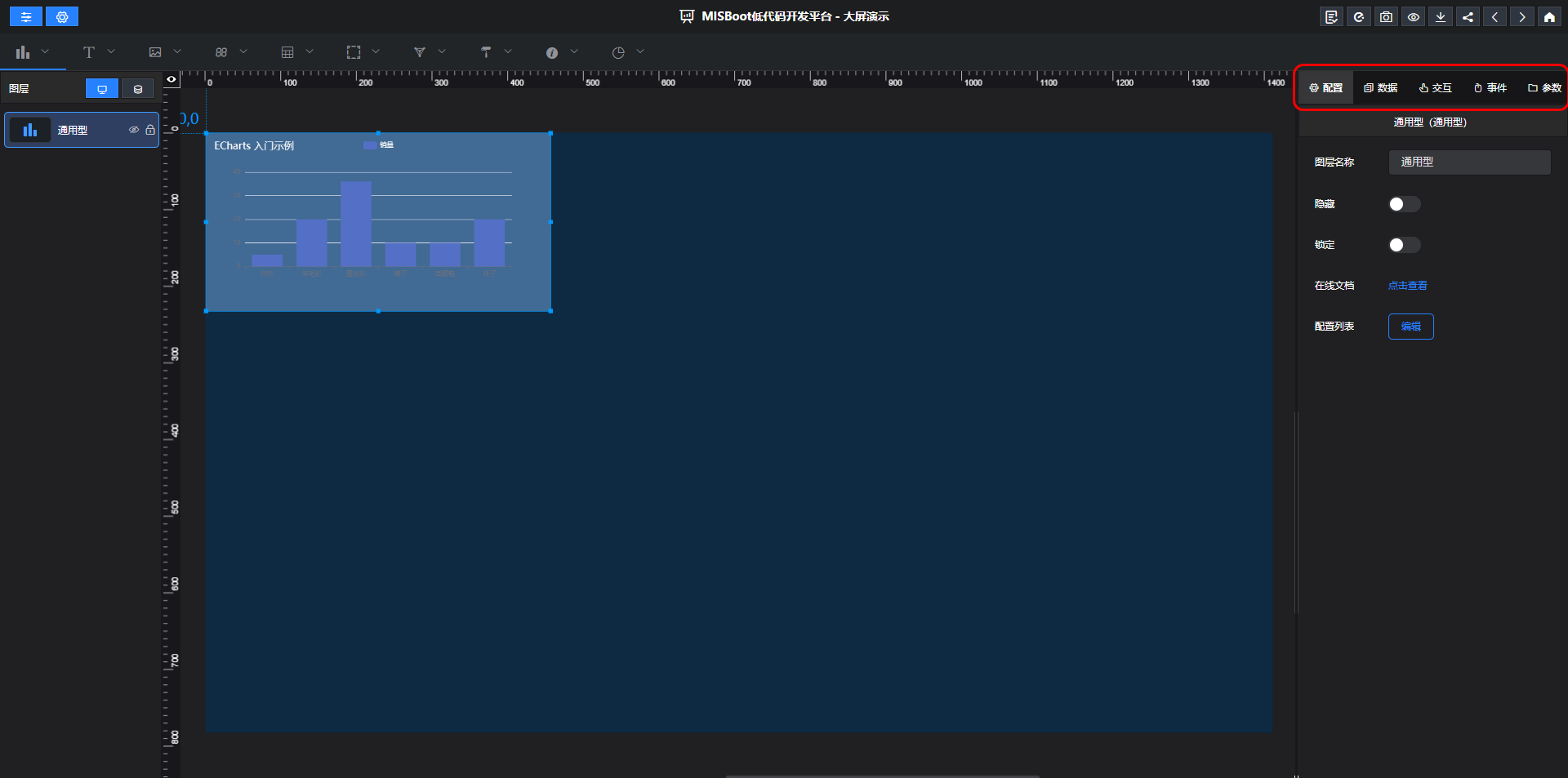Toggle lock icon on 通用型 layer
The image size is (1568, 778).
coord(150,130)
